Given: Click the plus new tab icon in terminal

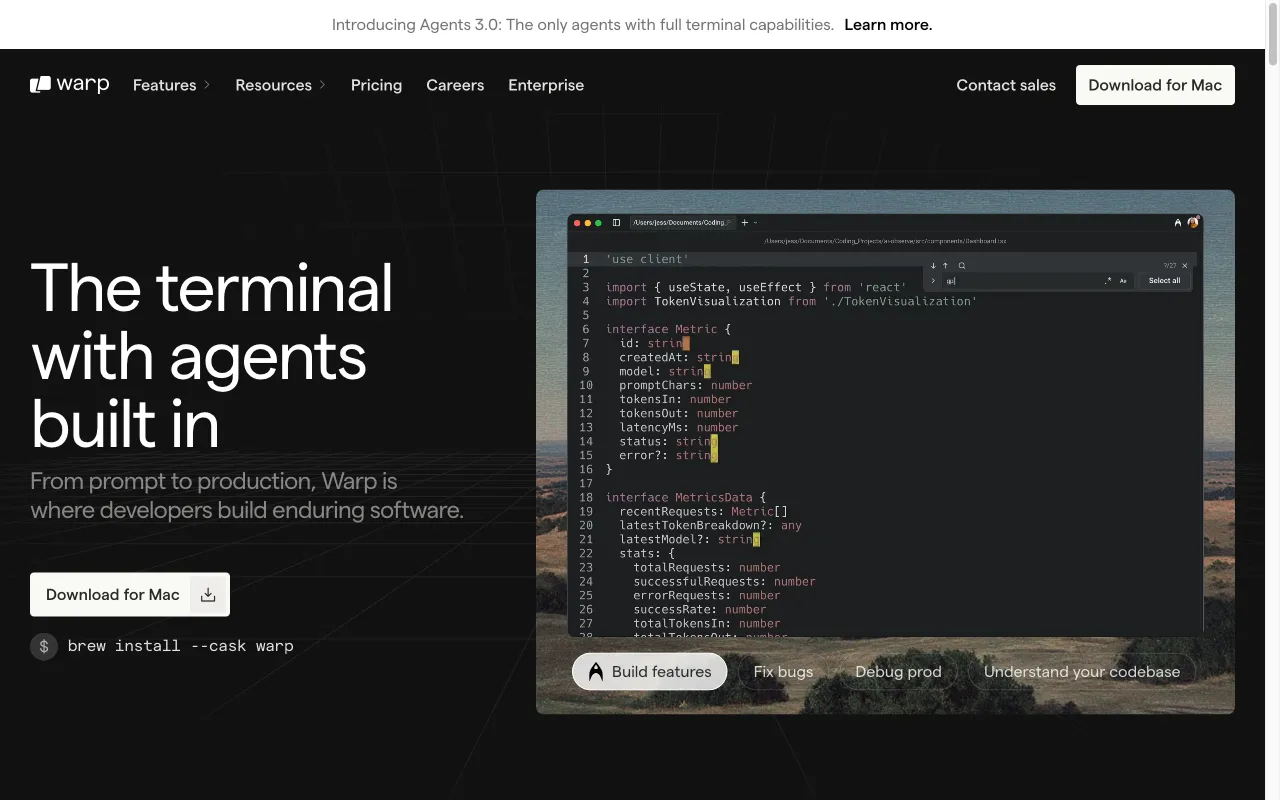Looking at the screenshot, I should click(x=744, y=223).
